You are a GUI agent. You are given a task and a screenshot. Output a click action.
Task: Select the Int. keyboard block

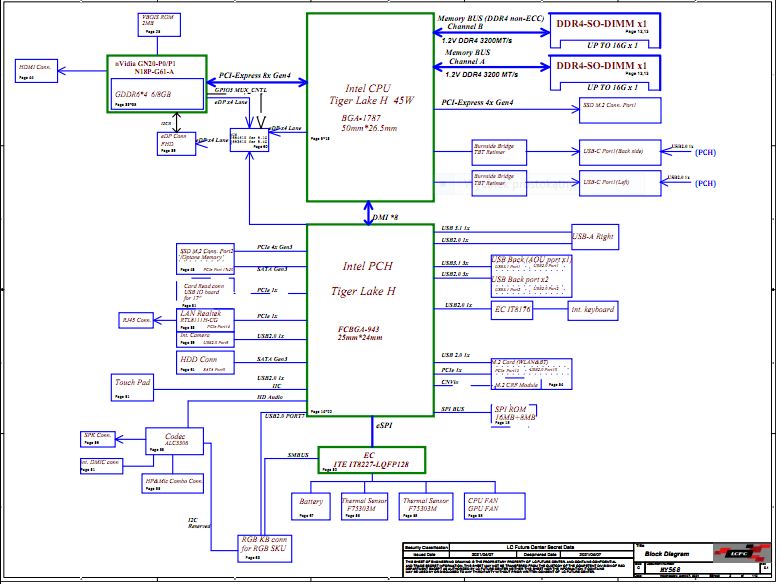pos(593,310)
